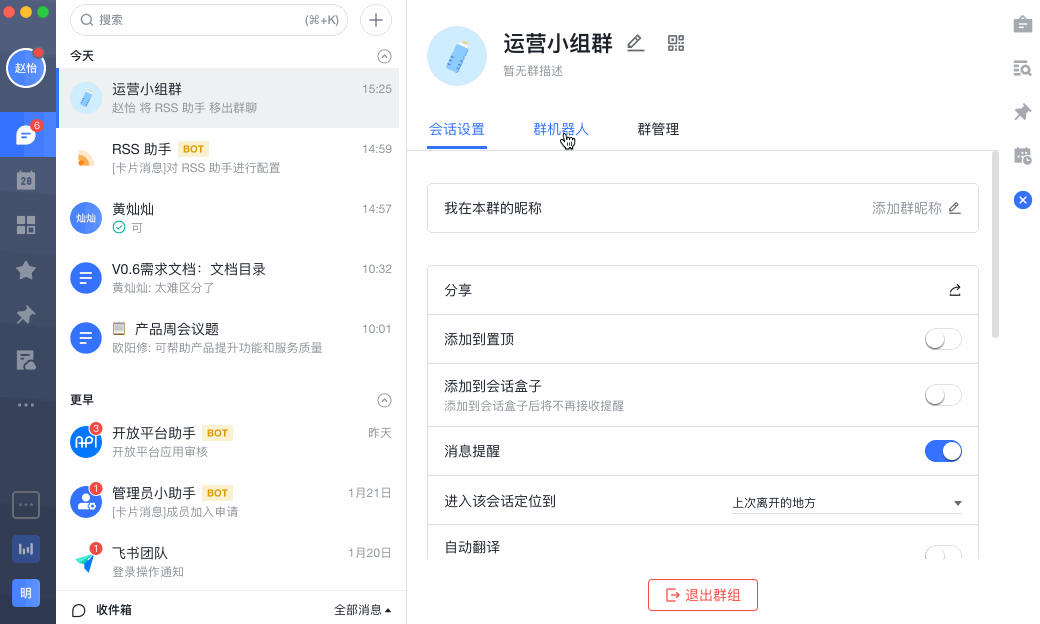The image size is (1040, 624).
Task: Open the search-list icon in right sidebar
Action: [1022, 68]
